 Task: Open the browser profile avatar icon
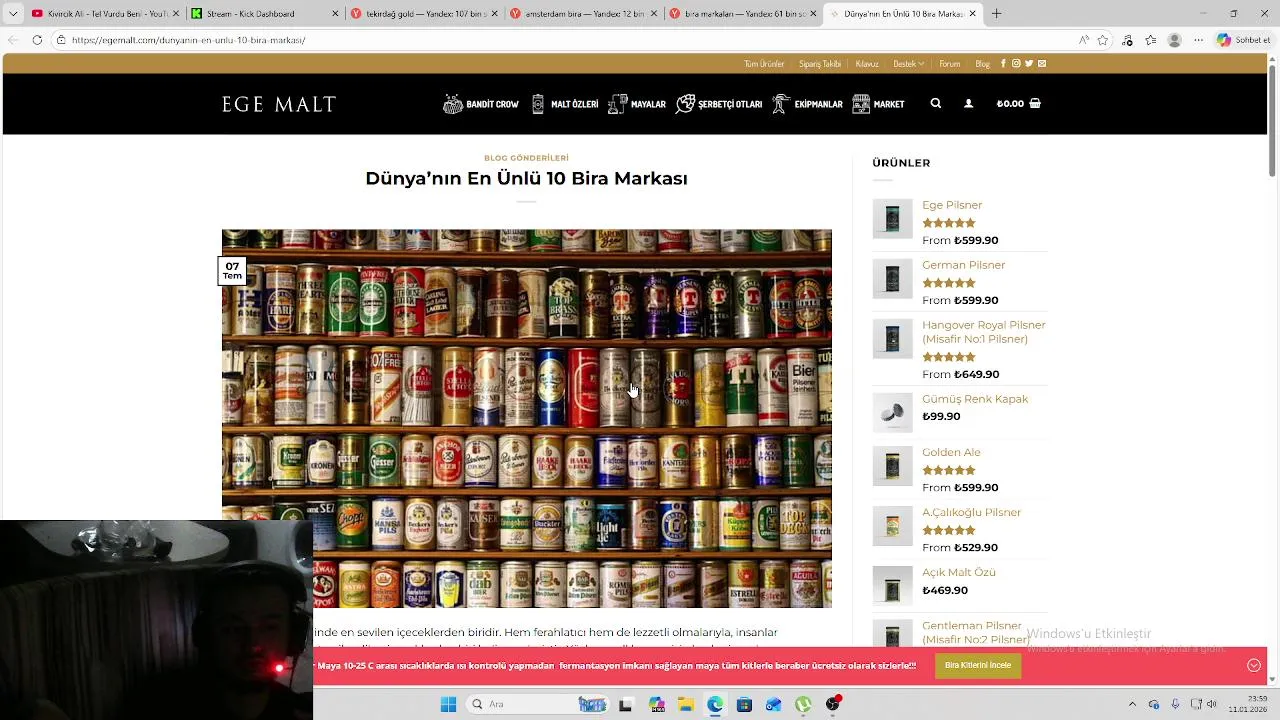[1174, 40]
